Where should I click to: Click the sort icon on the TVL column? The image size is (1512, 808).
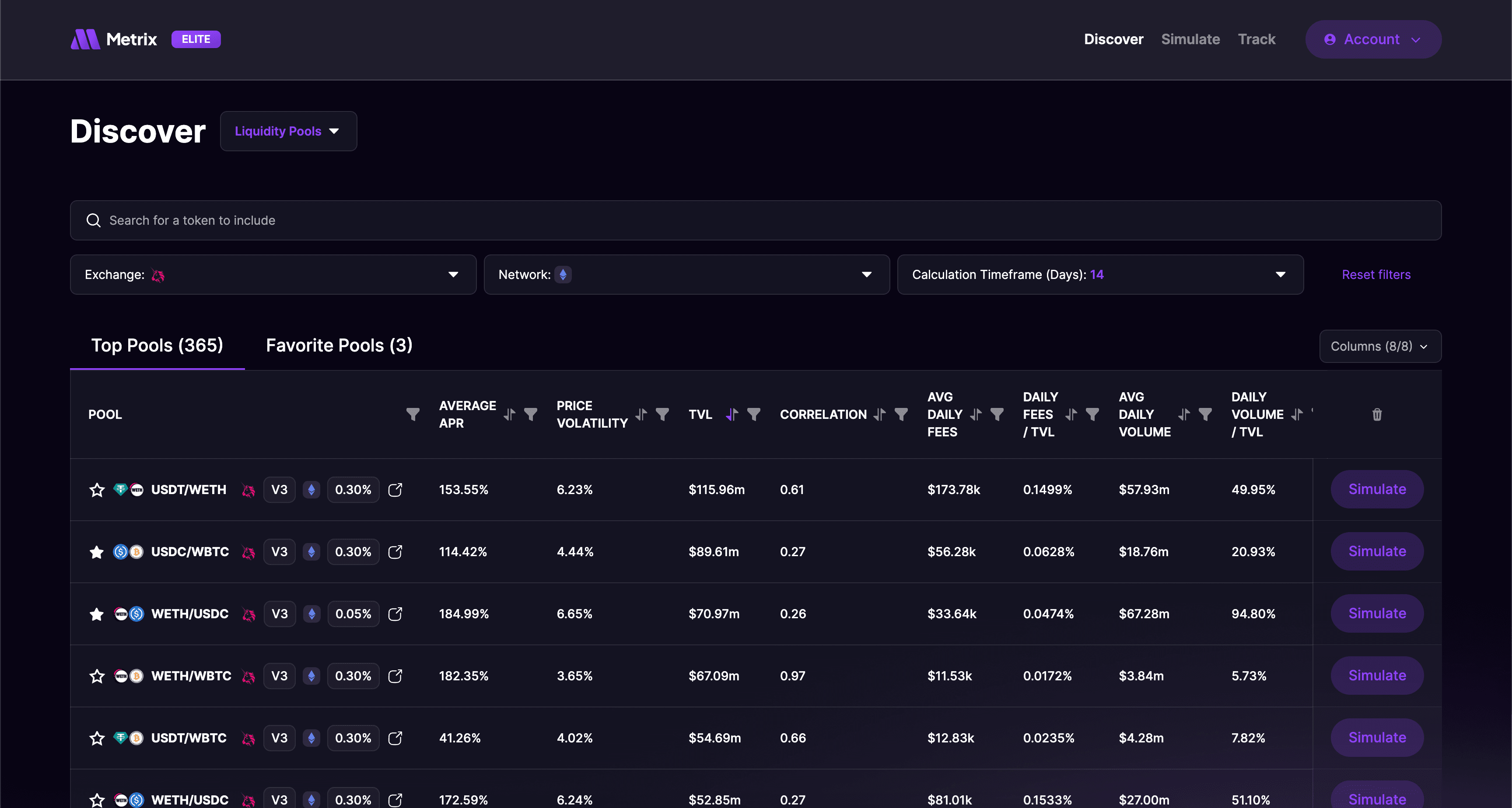(731, 414)
